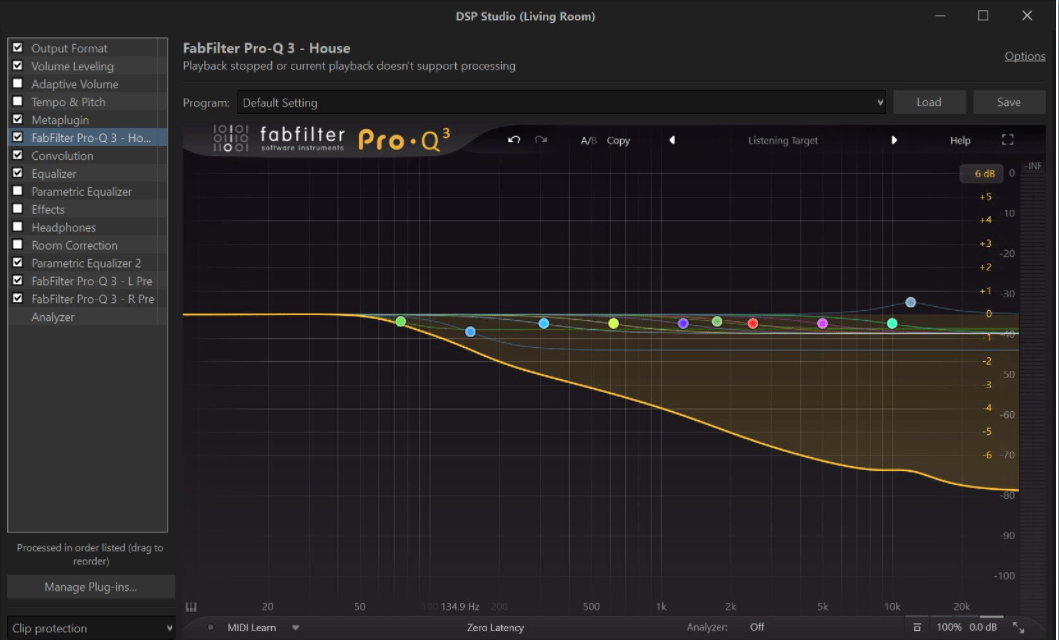Click the Load button
The width and height of the screenshot is (1059, 640).
point(929,102)
